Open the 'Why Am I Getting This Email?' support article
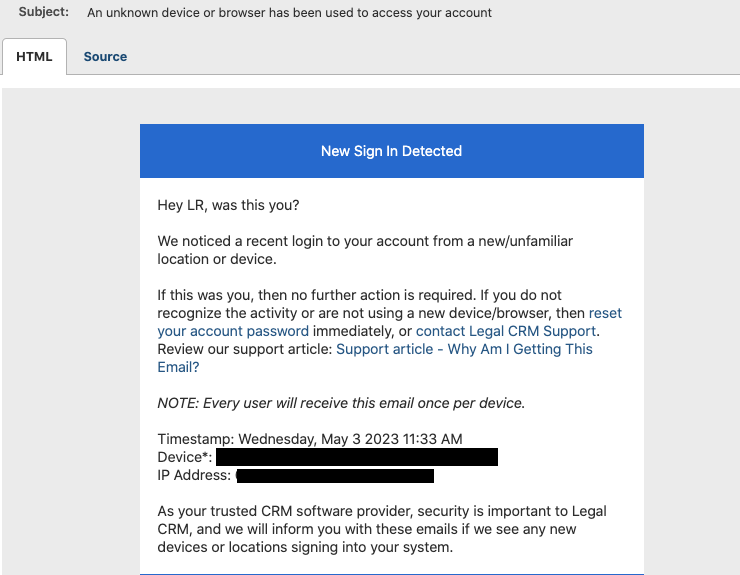 464,349
